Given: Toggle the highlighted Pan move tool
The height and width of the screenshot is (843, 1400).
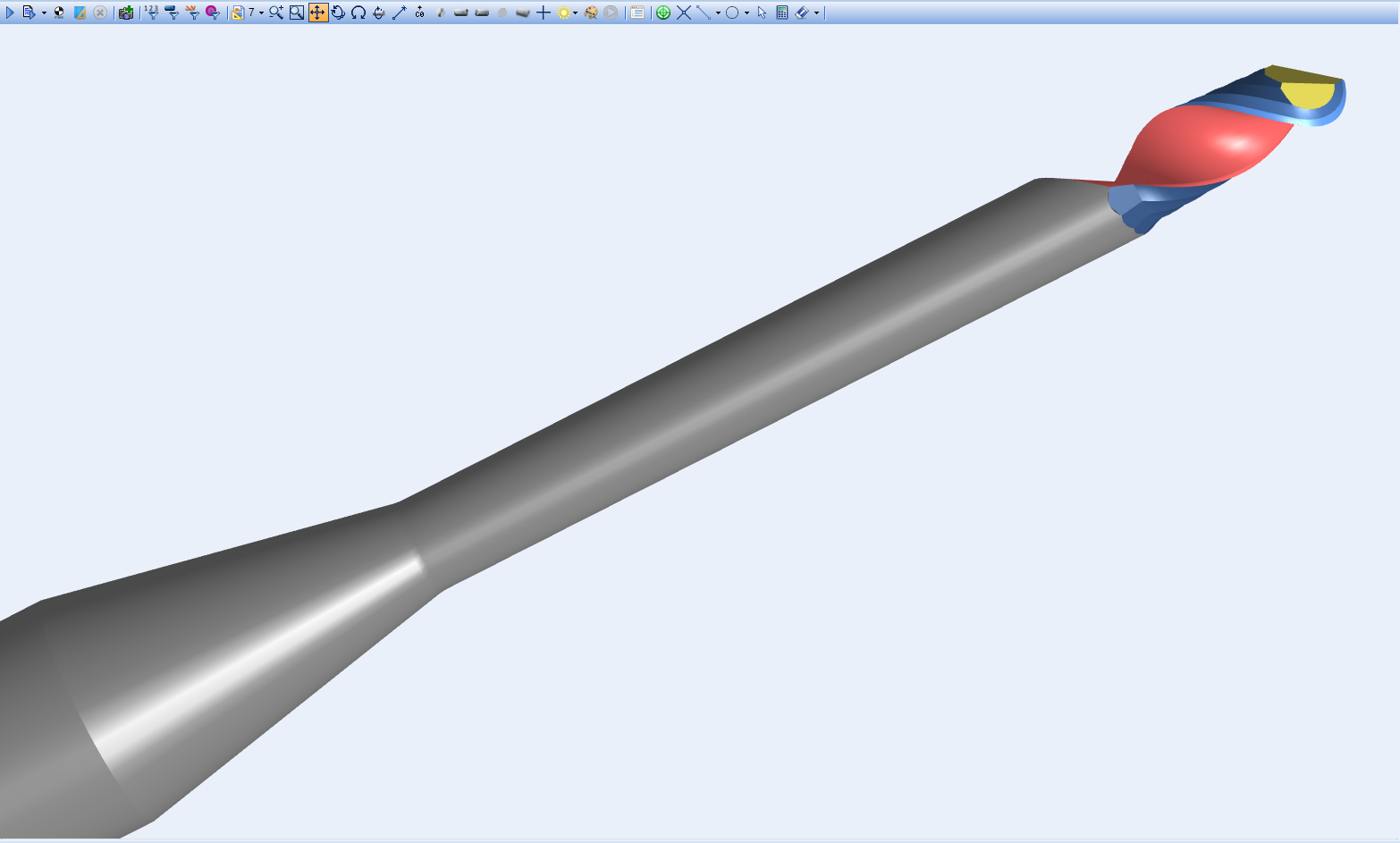Looking at the screenshot, I should pos(317,13).
